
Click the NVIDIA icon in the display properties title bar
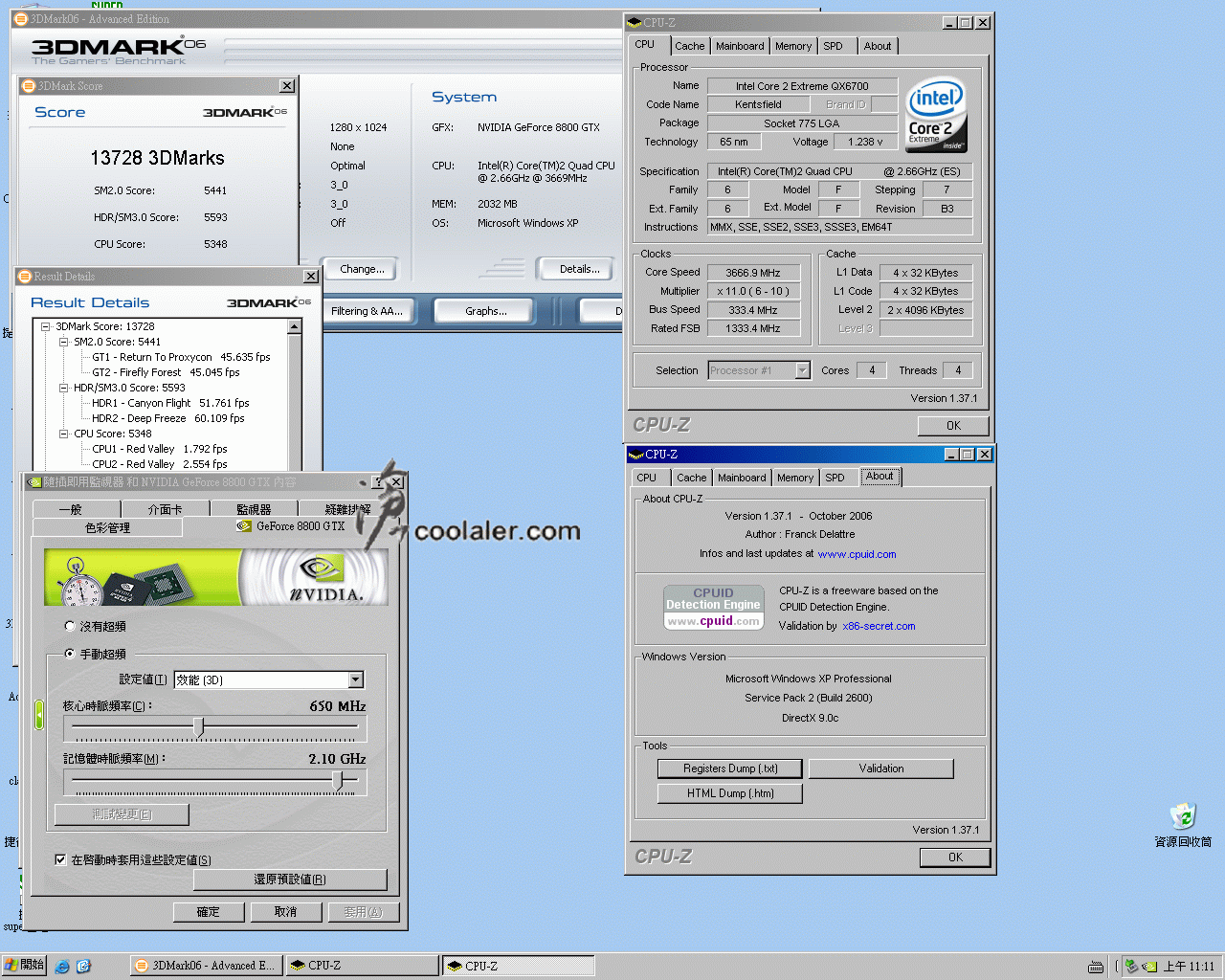(35, 482)
